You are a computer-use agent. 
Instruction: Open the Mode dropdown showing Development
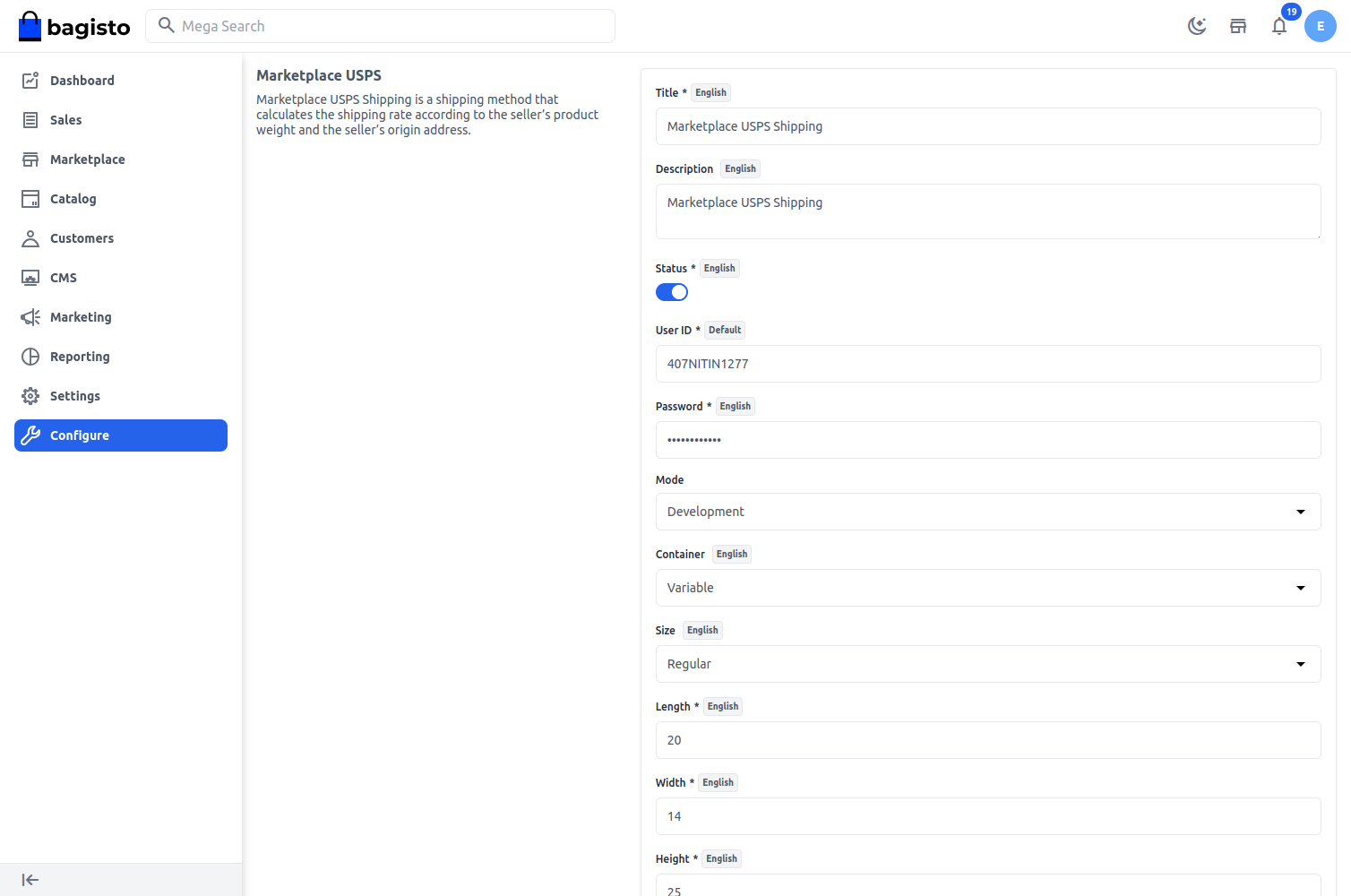click(x=988, y=512)
